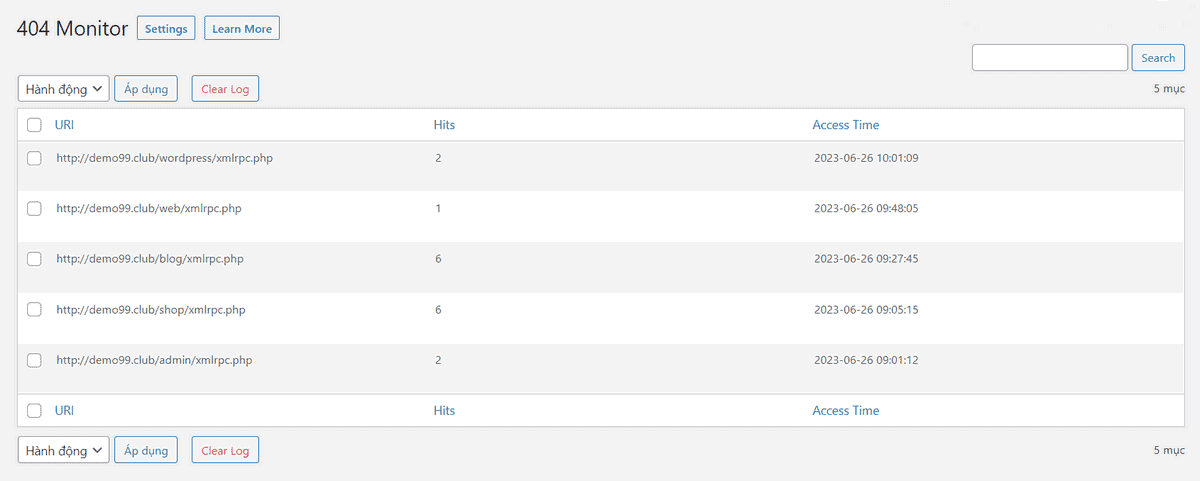Select the http://demo99.club/admin/xmlrpc.php URI text
The width and height of the screenshot is (1200, 481).
point(154,360)
